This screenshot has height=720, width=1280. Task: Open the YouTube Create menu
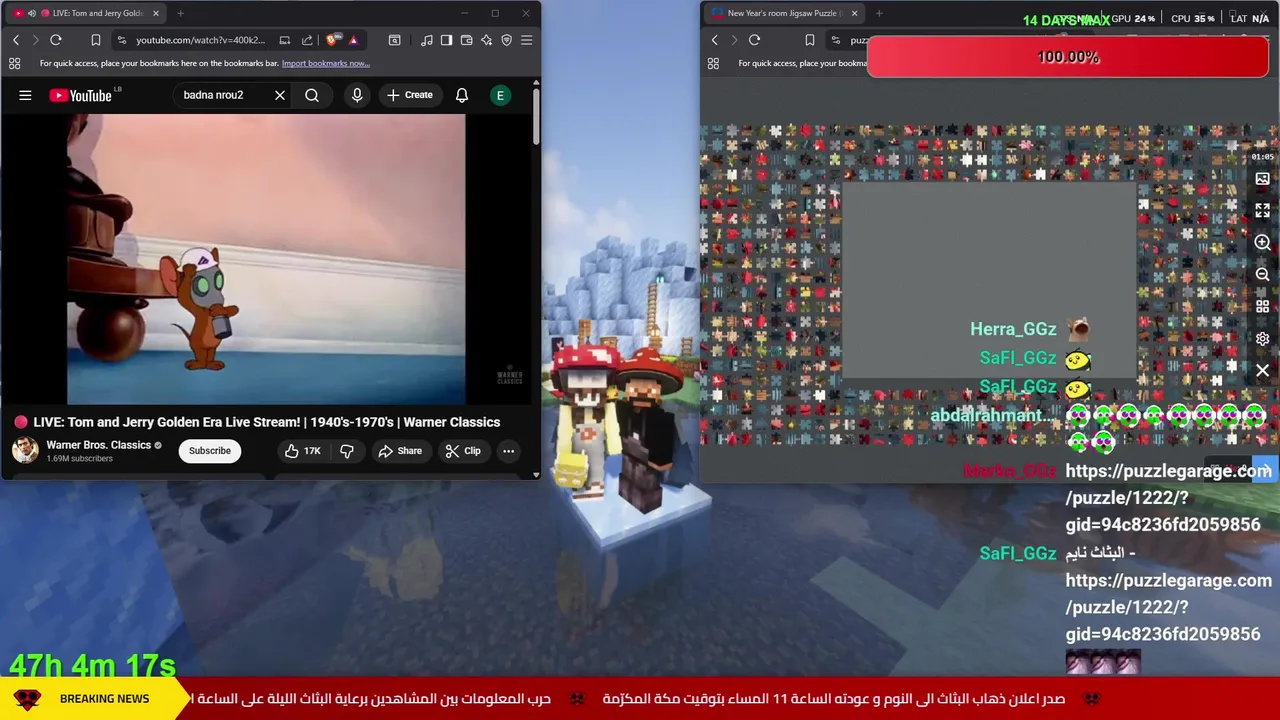click(x=410, y=95)
